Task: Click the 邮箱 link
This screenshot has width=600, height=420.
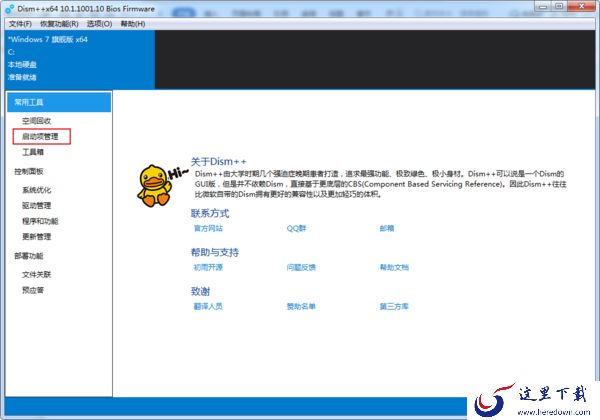Action: (387, 228)
